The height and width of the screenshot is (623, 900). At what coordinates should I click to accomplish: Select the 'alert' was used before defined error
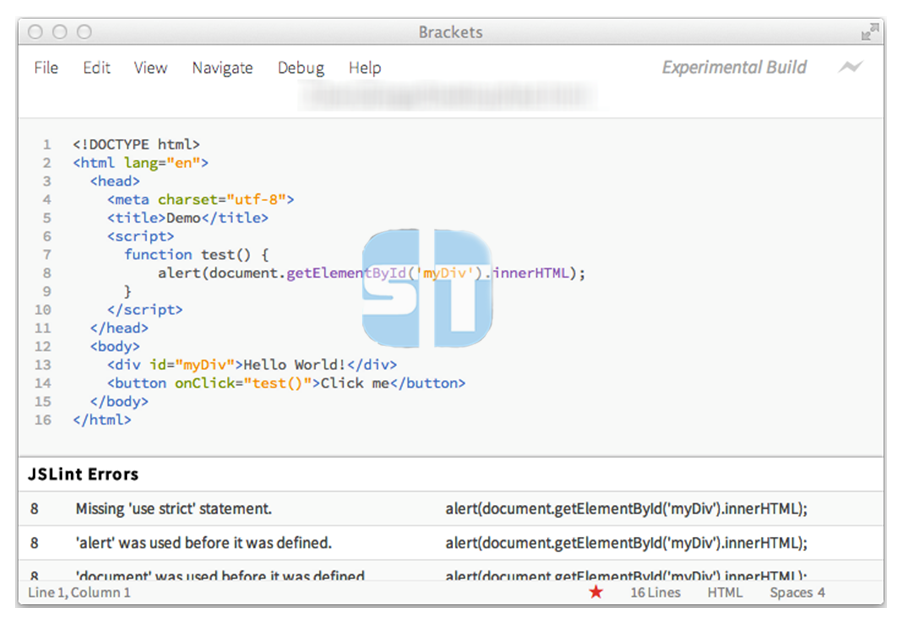pos(451,543)
